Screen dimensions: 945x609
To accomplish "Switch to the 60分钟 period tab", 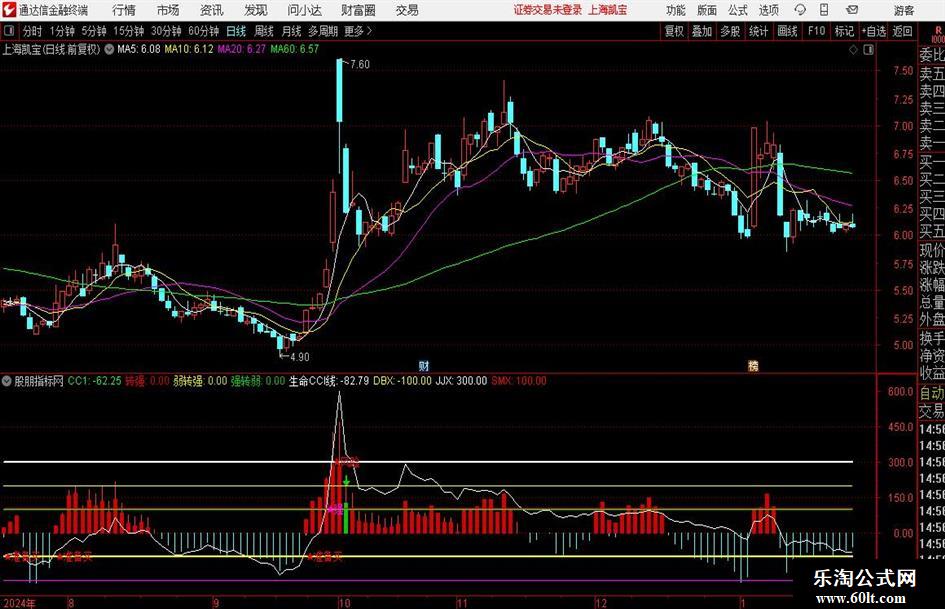I will click(x=204, y=31).
